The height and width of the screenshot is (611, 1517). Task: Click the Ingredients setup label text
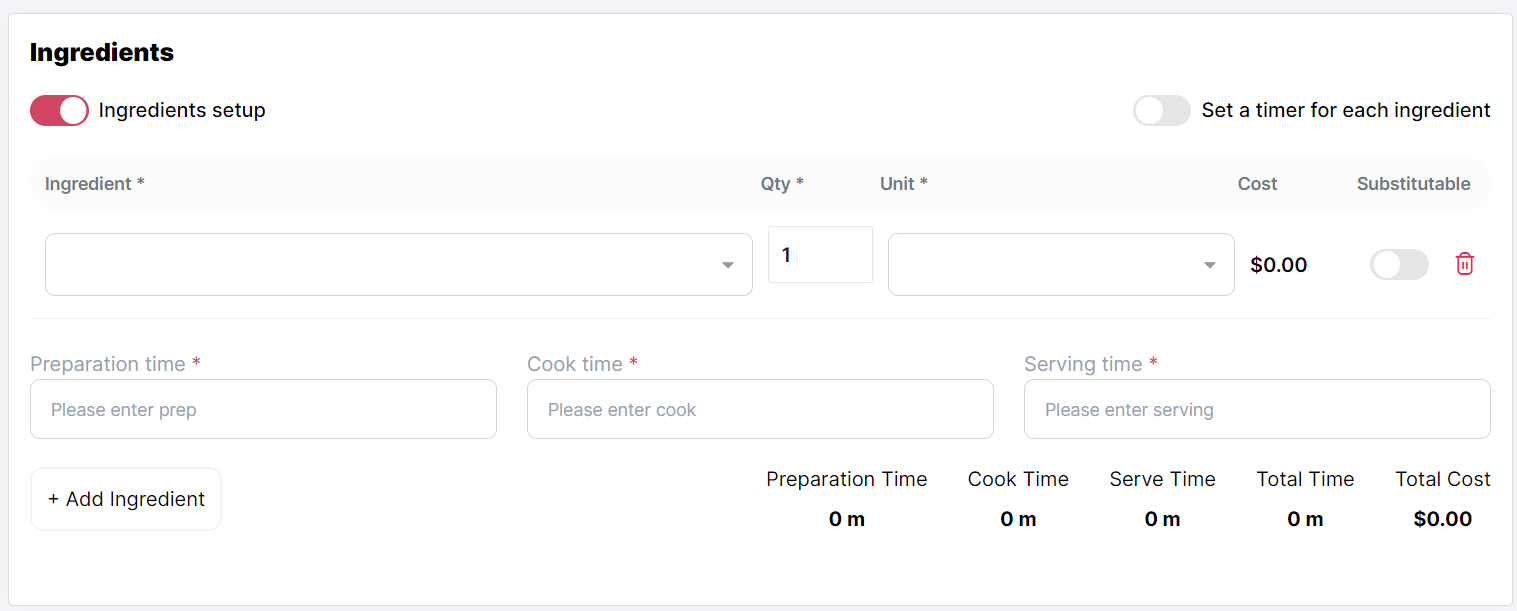click(x=182, y=110)
